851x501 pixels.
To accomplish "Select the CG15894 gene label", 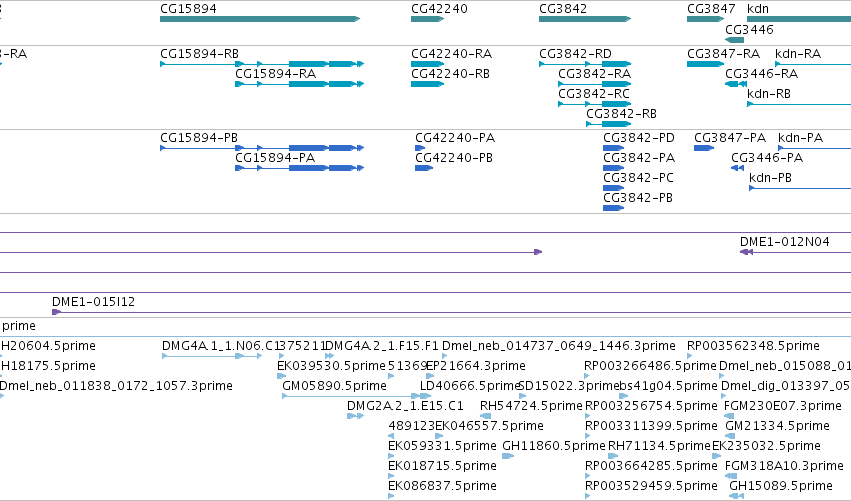I will 188,9.
